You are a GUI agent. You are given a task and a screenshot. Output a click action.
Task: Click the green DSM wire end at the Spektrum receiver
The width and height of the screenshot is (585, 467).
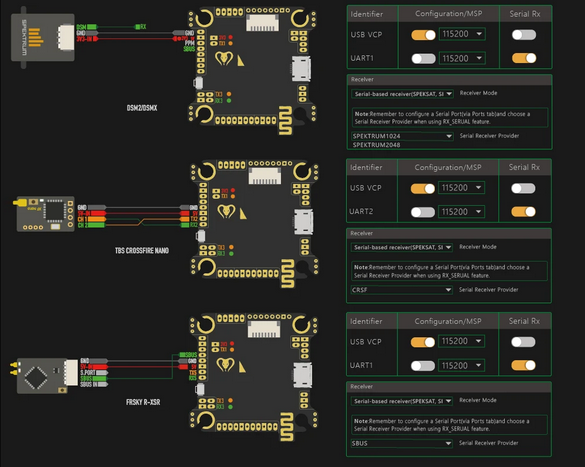[x=87, y=27]
